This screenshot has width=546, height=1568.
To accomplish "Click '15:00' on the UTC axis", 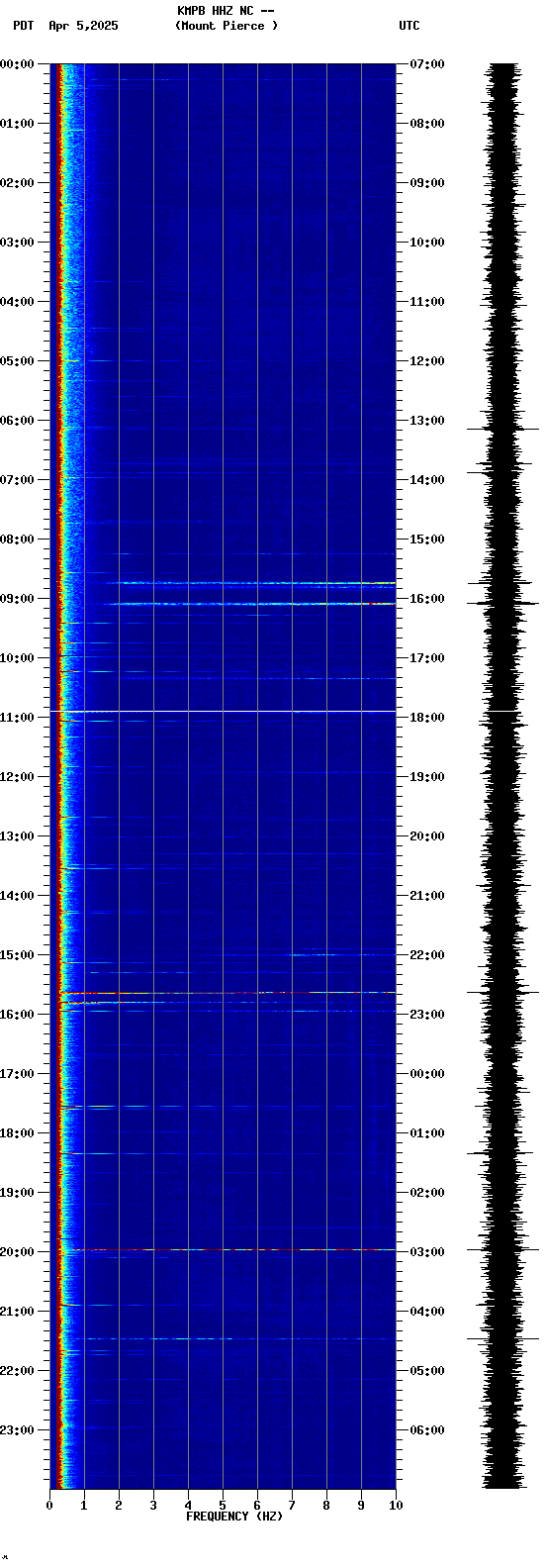I will tap(427, 539).
